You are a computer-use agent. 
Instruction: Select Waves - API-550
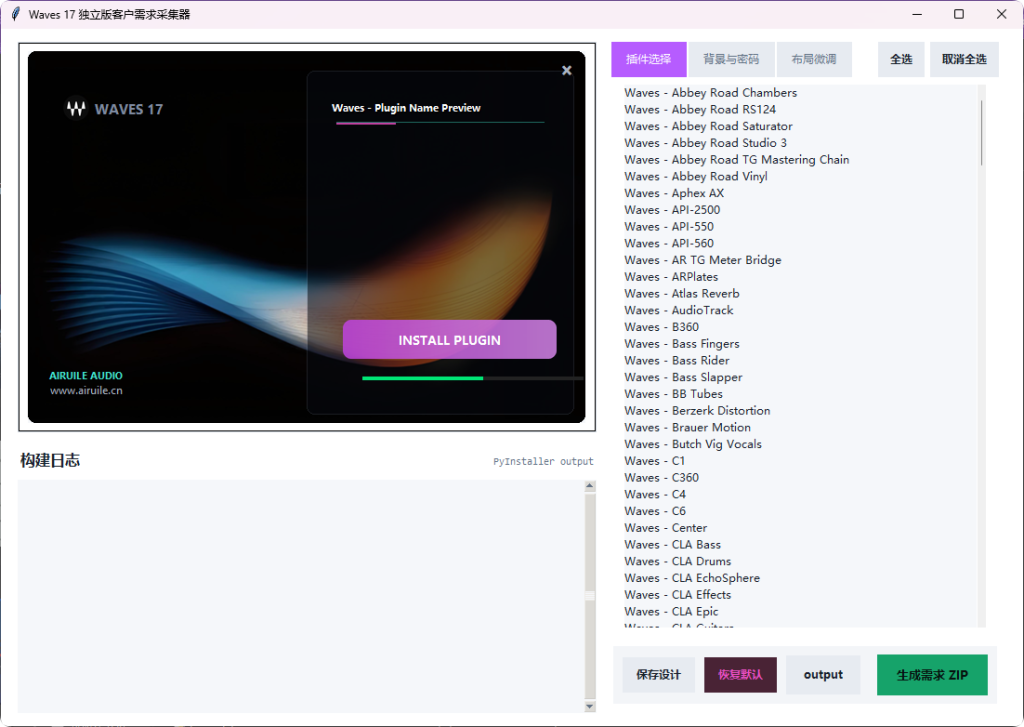669,227
